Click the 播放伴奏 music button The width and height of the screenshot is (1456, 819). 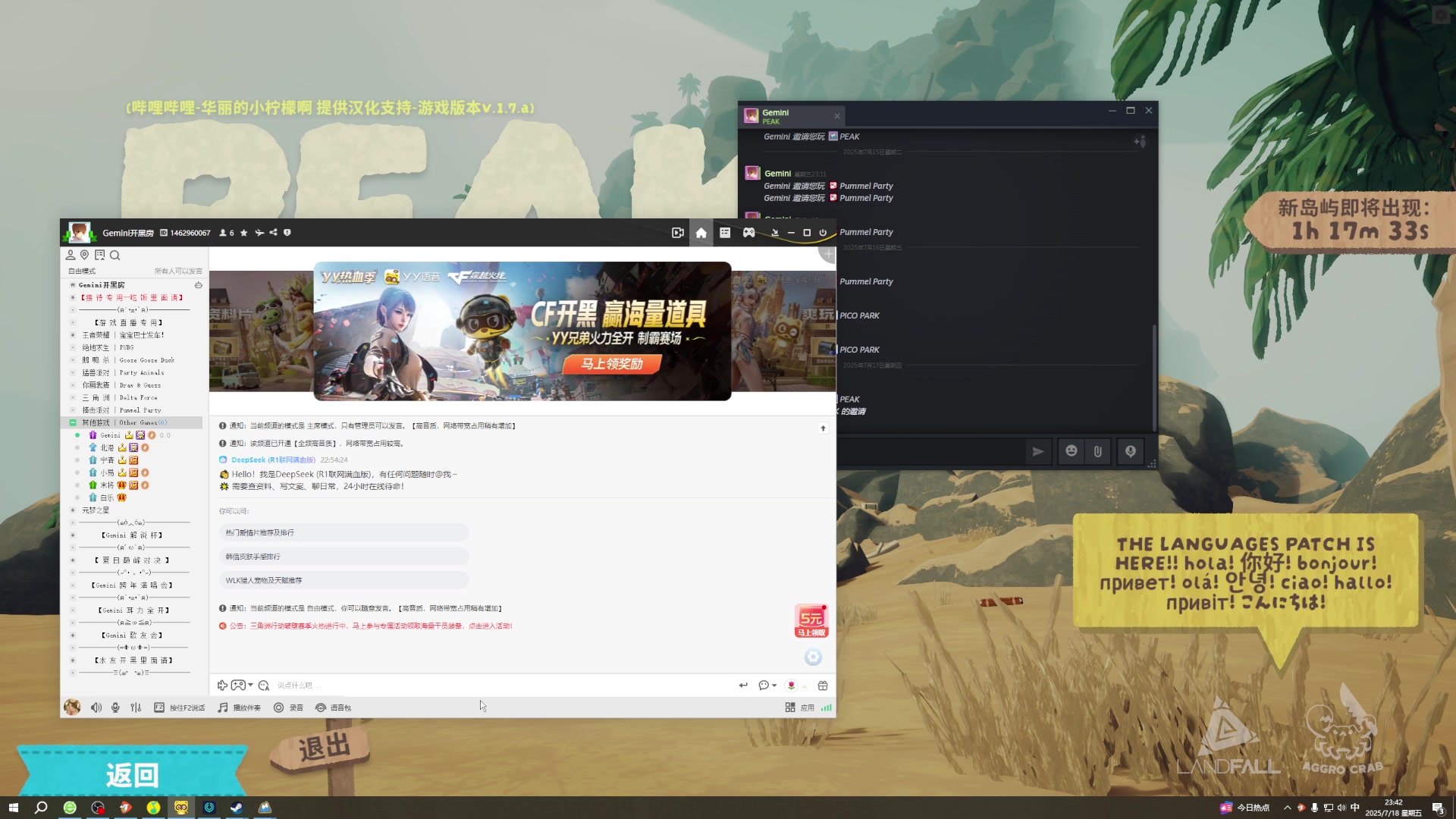tap(239, 708)
